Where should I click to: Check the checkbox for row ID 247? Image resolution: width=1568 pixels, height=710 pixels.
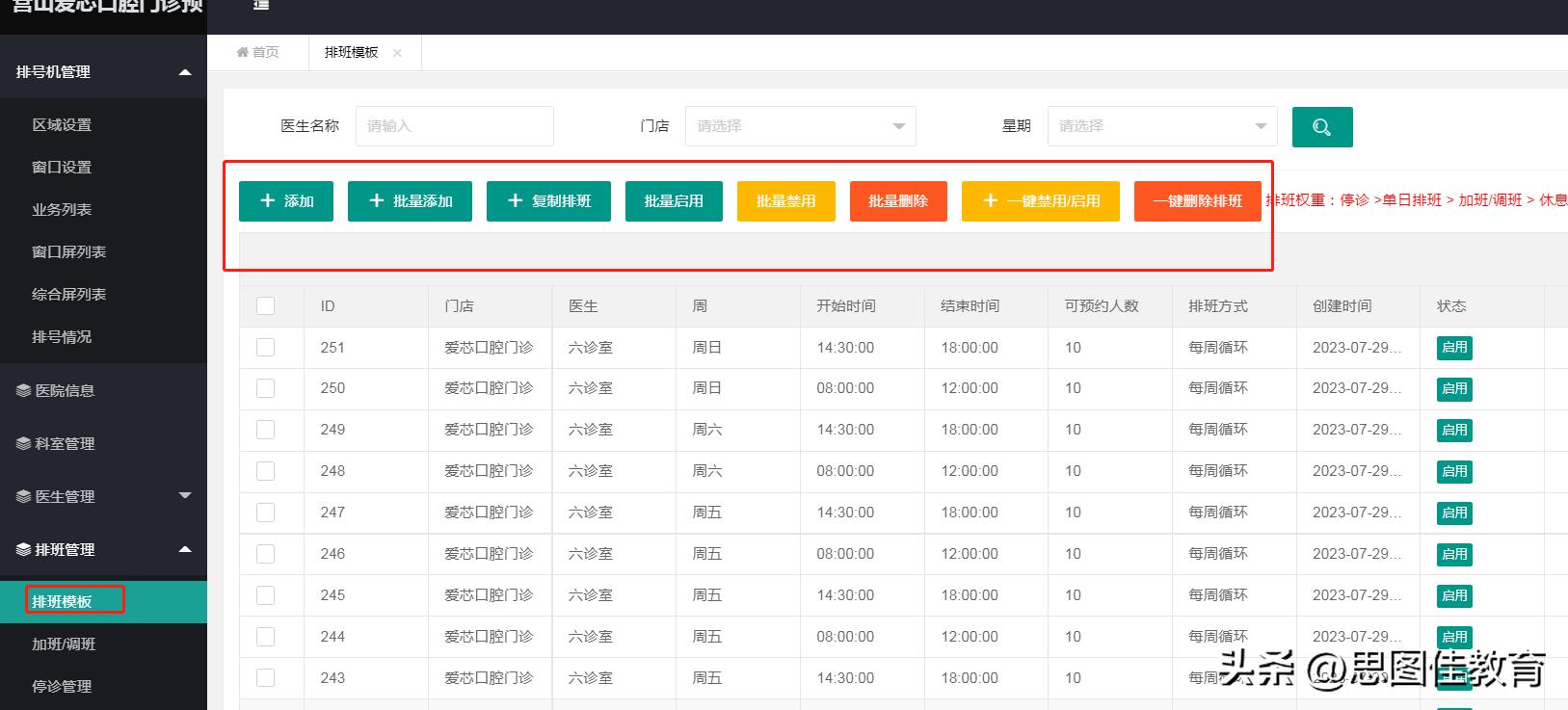(x=266, y=513)
